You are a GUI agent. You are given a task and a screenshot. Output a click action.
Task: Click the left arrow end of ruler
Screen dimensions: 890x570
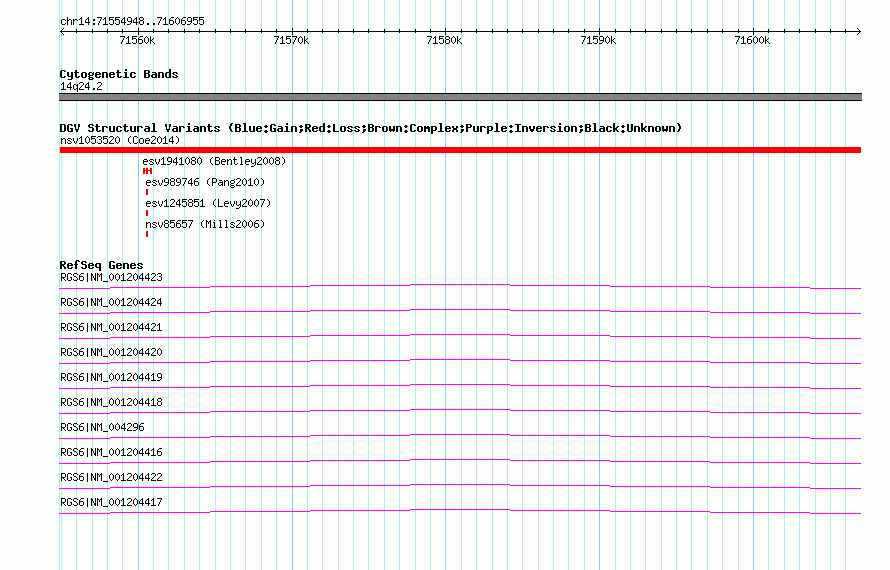[x=62, y=31]
